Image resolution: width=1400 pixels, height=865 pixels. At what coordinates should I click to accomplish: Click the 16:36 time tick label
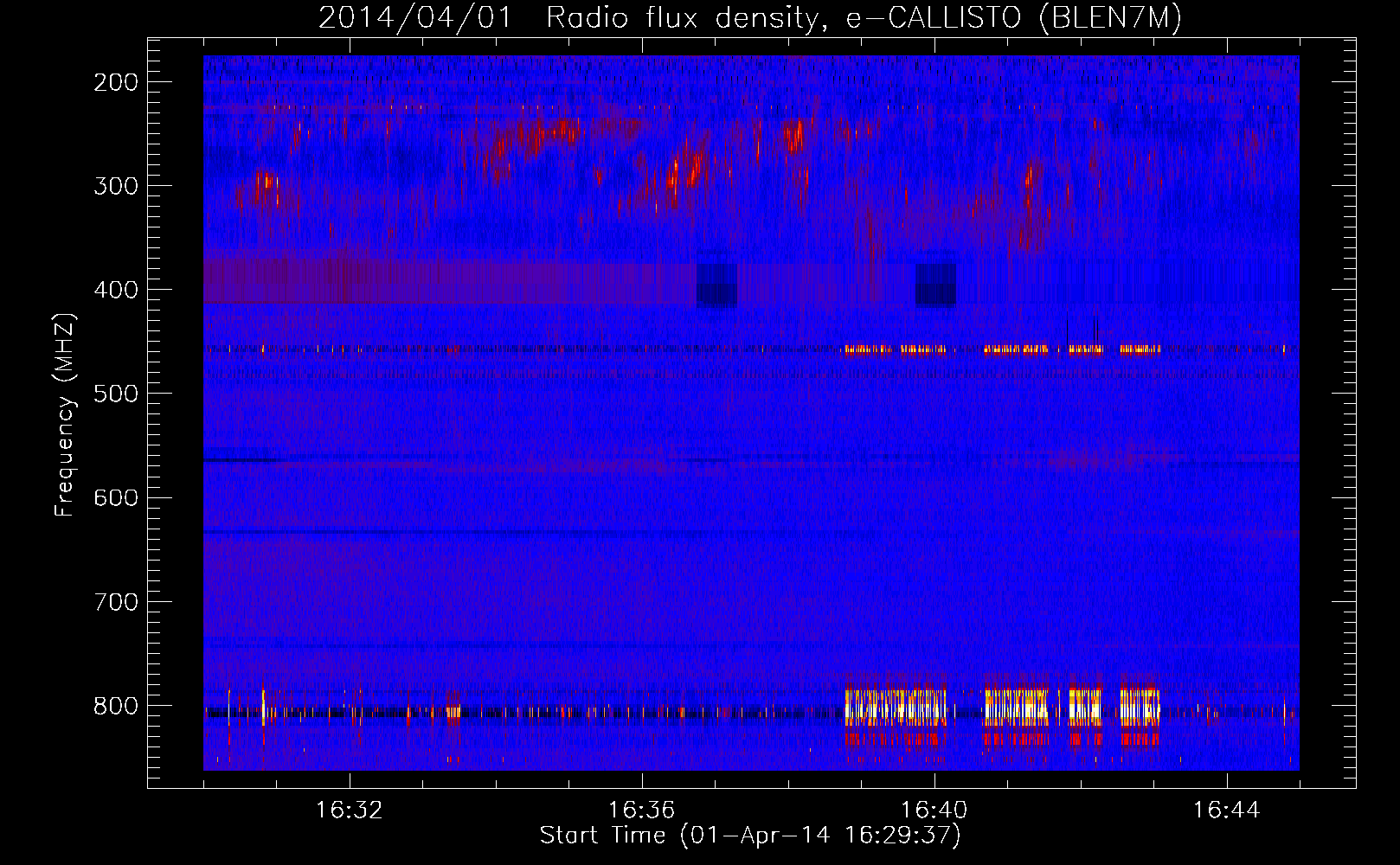click(x=642, y=811)
